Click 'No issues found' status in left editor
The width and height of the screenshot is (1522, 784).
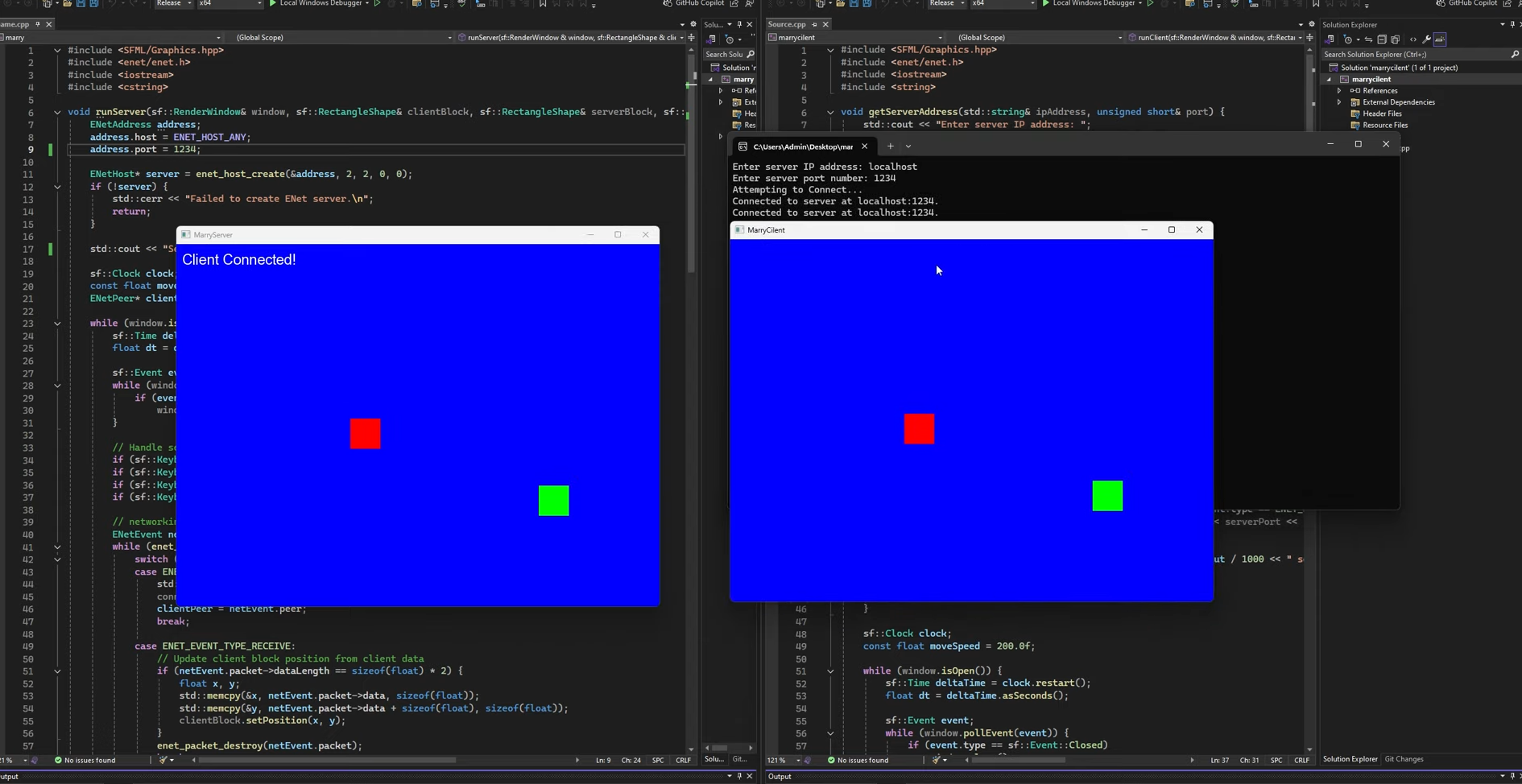85,760
